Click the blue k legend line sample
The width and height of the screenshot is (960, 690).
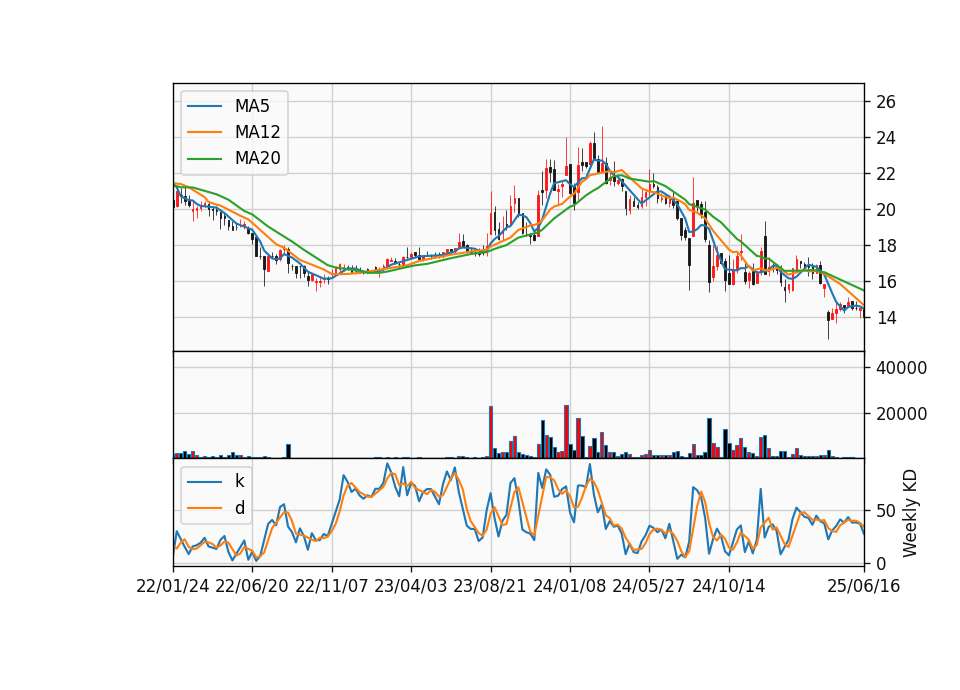coord(204,482)
